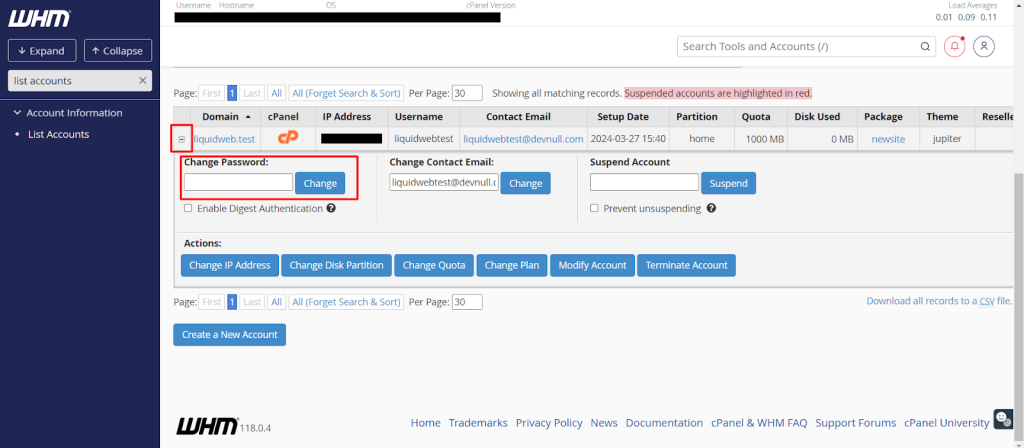This screenshot has height=448, width=1024.
Task: Click top pagination page 1
Action: pos(232,93)
